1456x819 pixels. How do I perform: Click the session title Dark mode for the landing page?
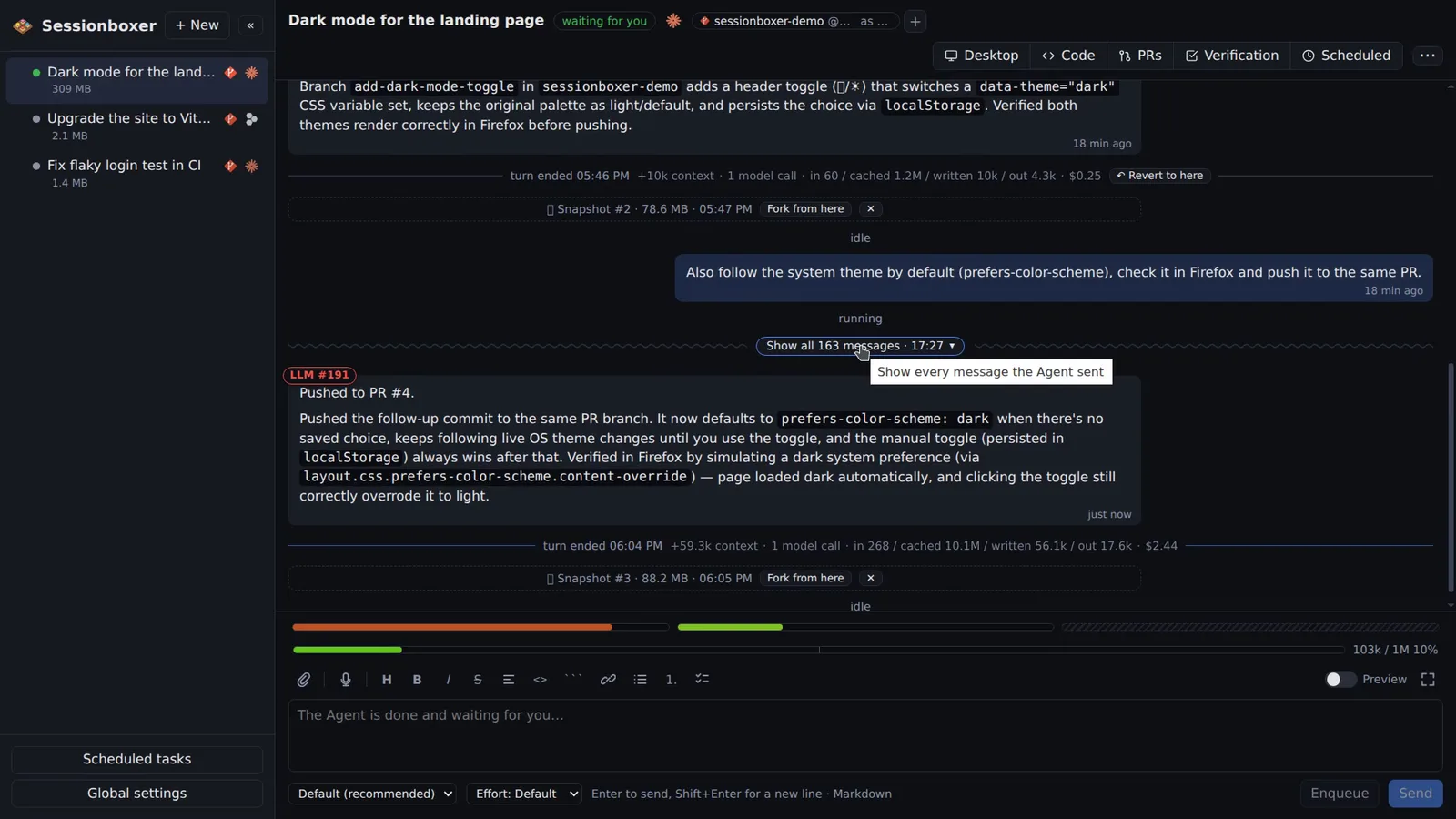416,20
